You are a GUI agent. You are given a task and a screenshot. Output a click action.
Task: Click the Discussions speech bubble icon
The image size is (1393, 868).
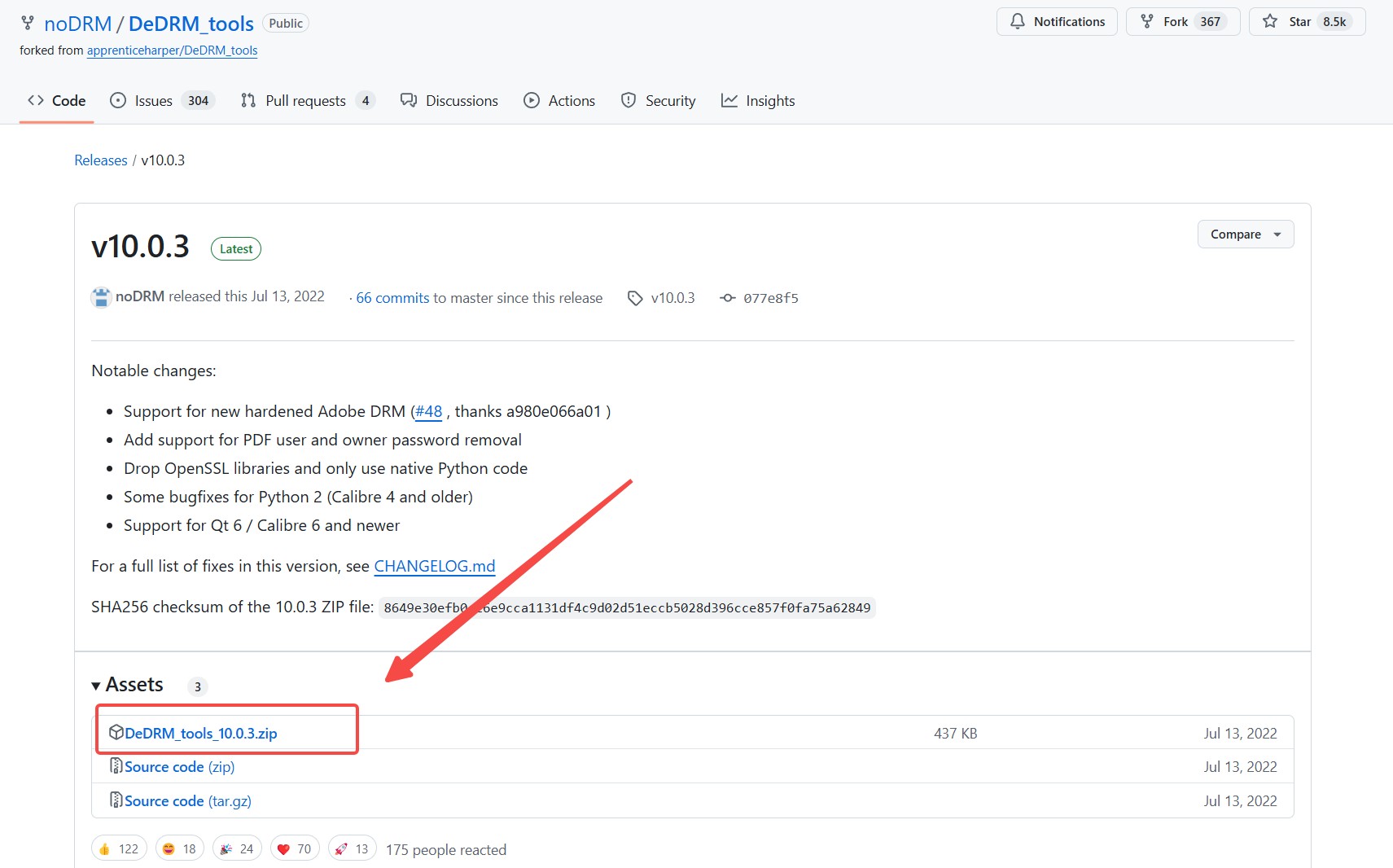coord(409,100)
